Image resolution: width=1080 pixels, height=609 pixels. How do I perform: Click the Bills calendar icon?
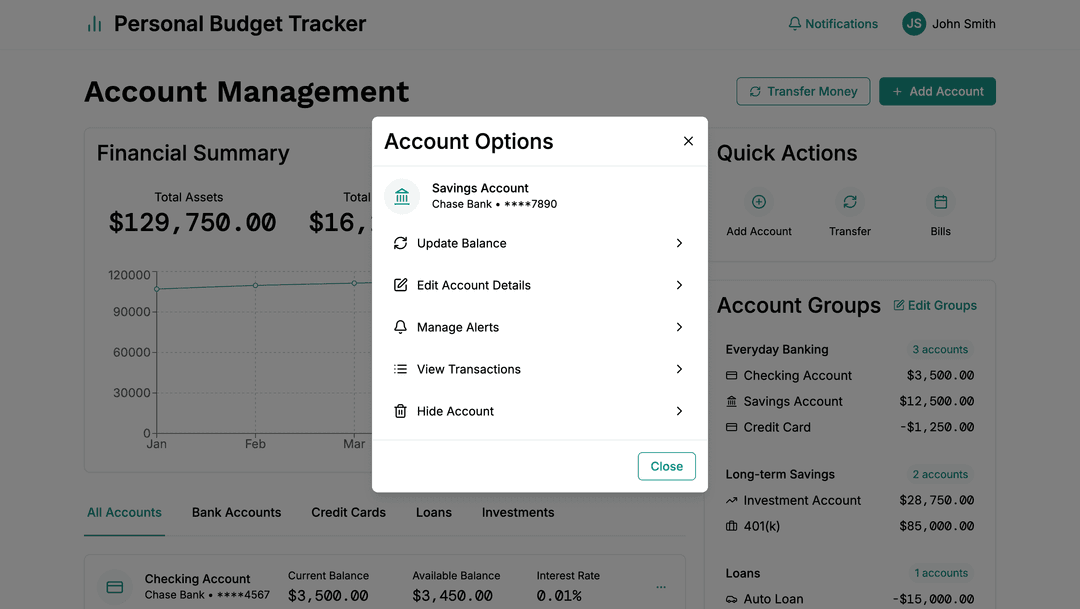[x=940, y=202]
